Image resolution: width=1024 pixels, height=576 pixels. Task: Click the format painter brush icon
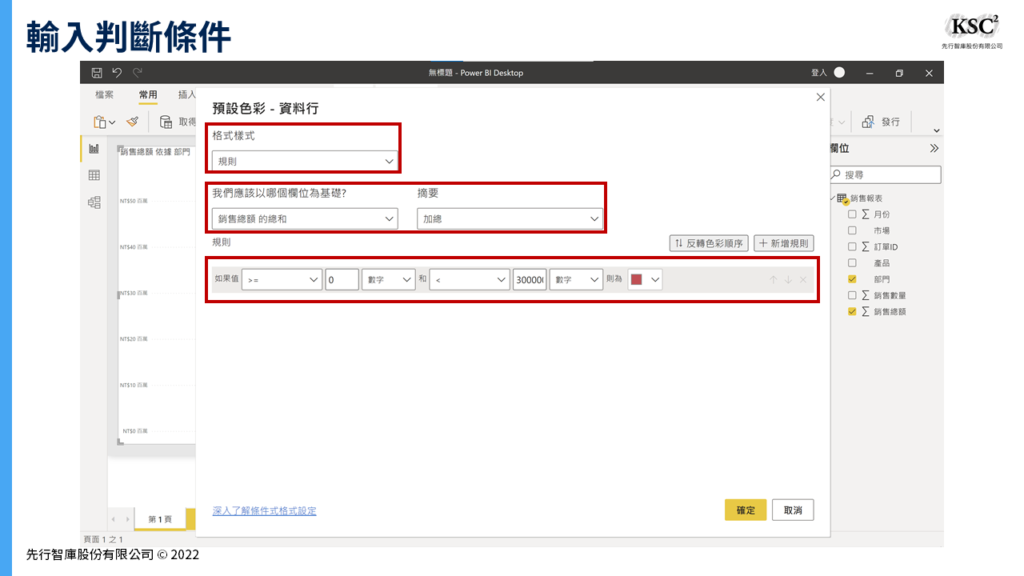133,121
